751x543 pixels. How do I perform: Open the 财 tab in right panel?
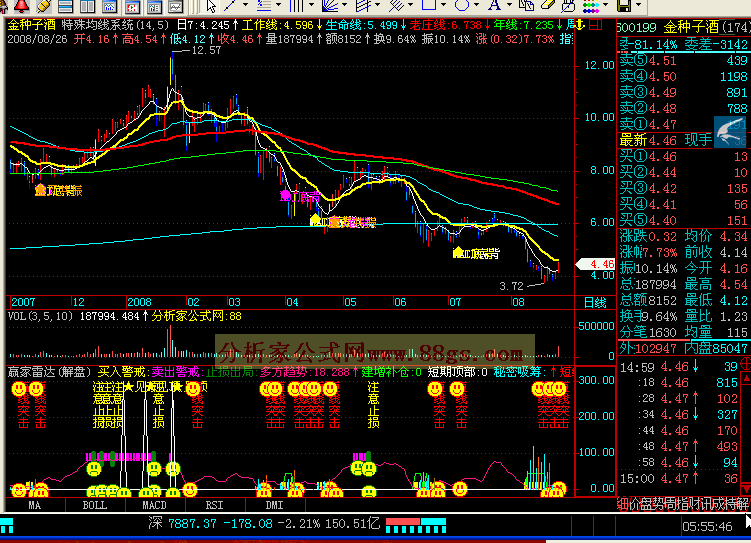coord(692,504)
